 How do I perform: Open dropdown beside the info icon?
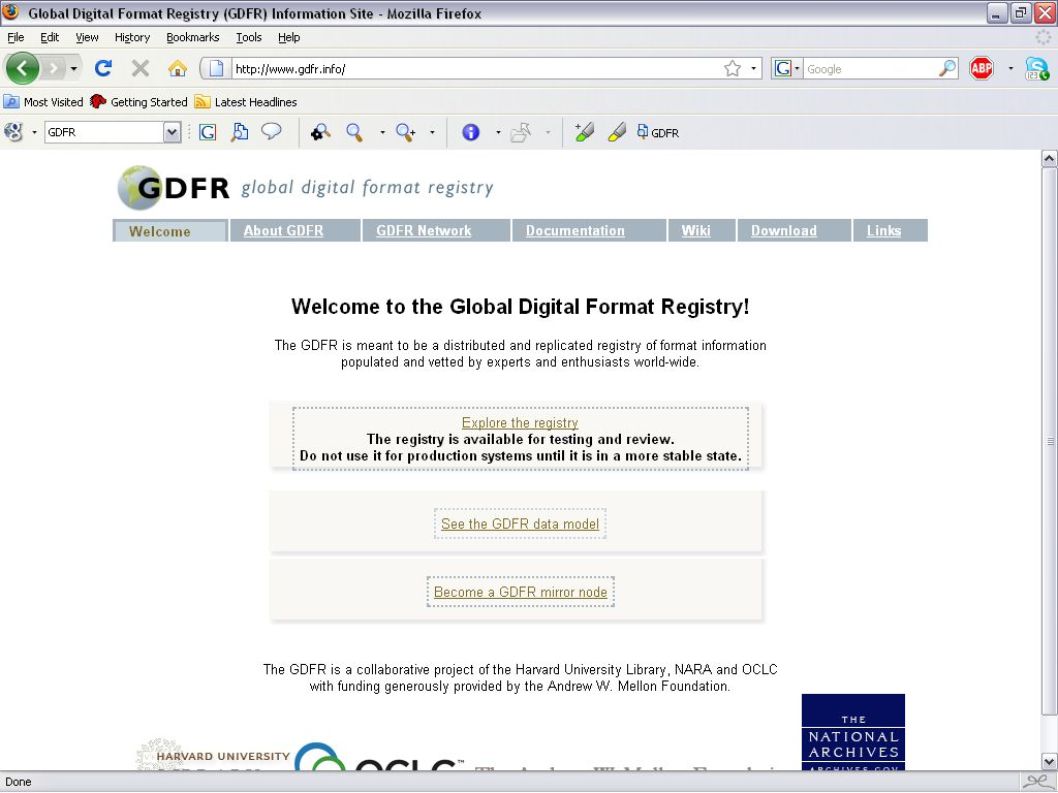click(498, 132)
